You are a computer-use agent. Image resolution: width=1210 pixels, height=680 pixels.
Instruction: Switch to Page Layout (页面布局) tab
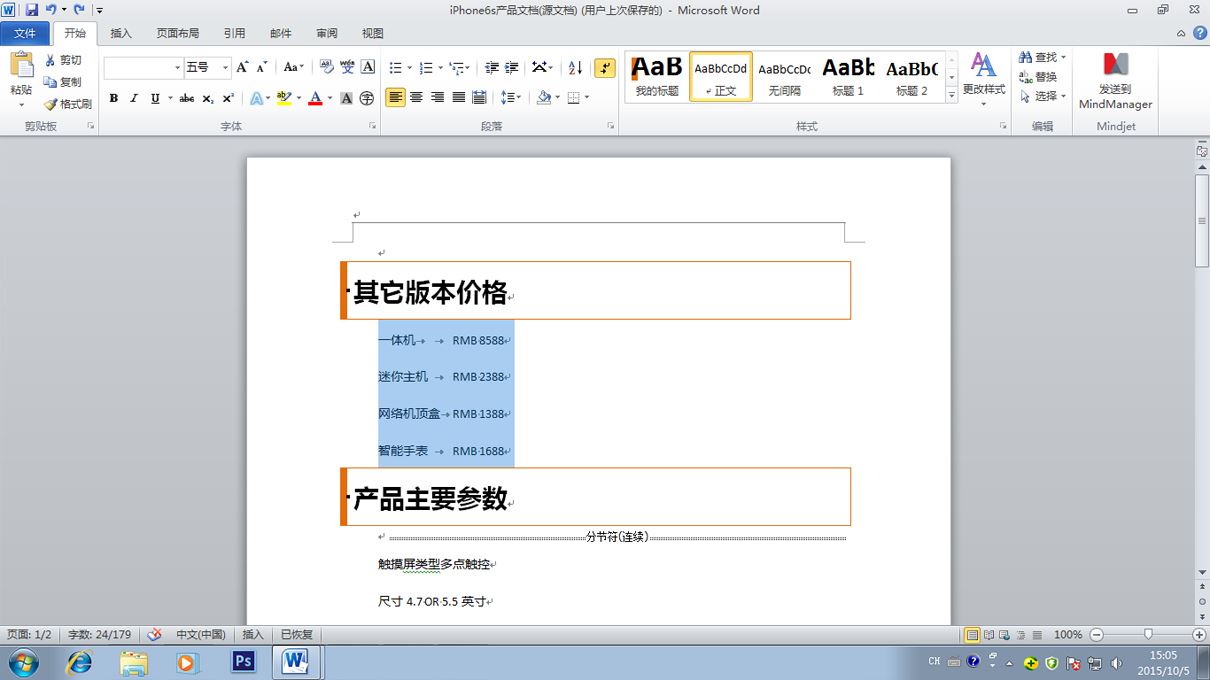(x=177, y=33)
